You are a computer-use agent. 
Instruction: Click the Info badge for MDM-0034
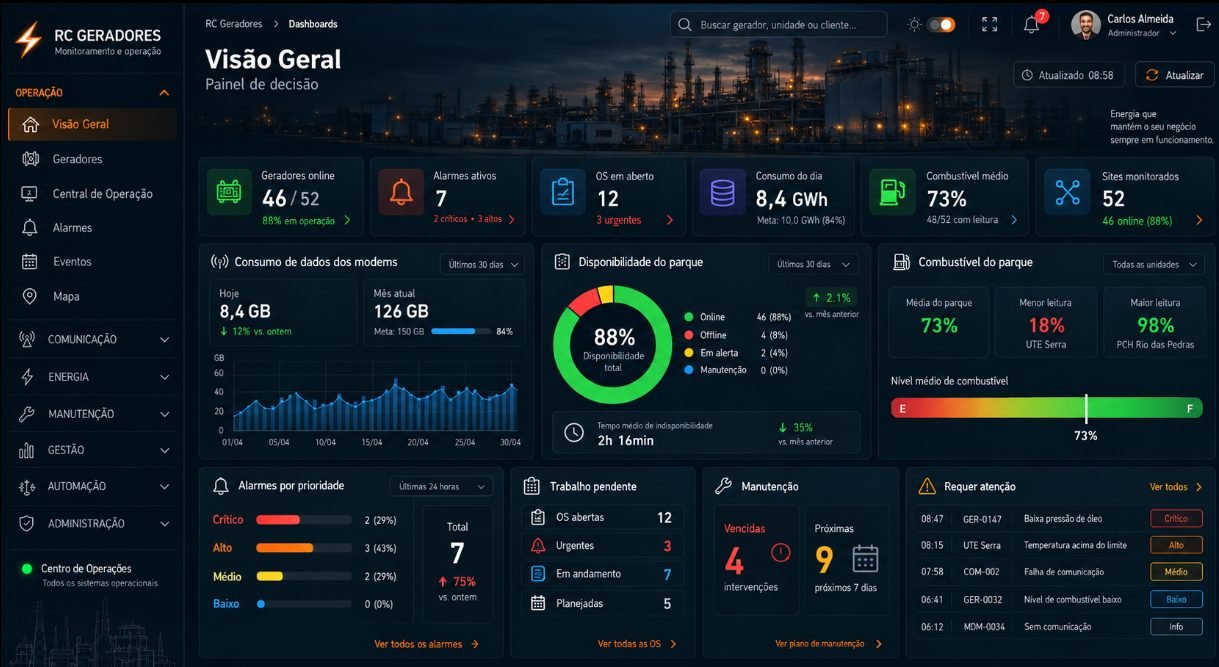coord(1175,627)
